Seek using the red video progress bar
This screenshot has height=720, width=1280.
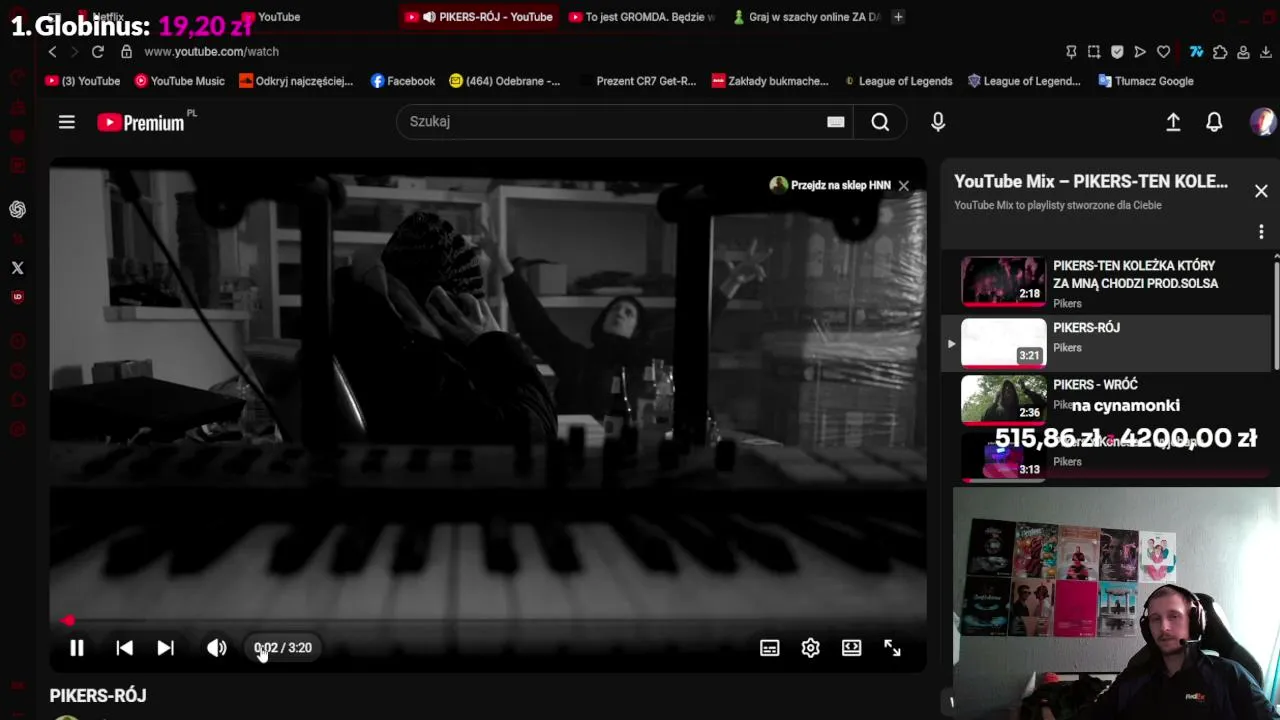tap(488, 621)
